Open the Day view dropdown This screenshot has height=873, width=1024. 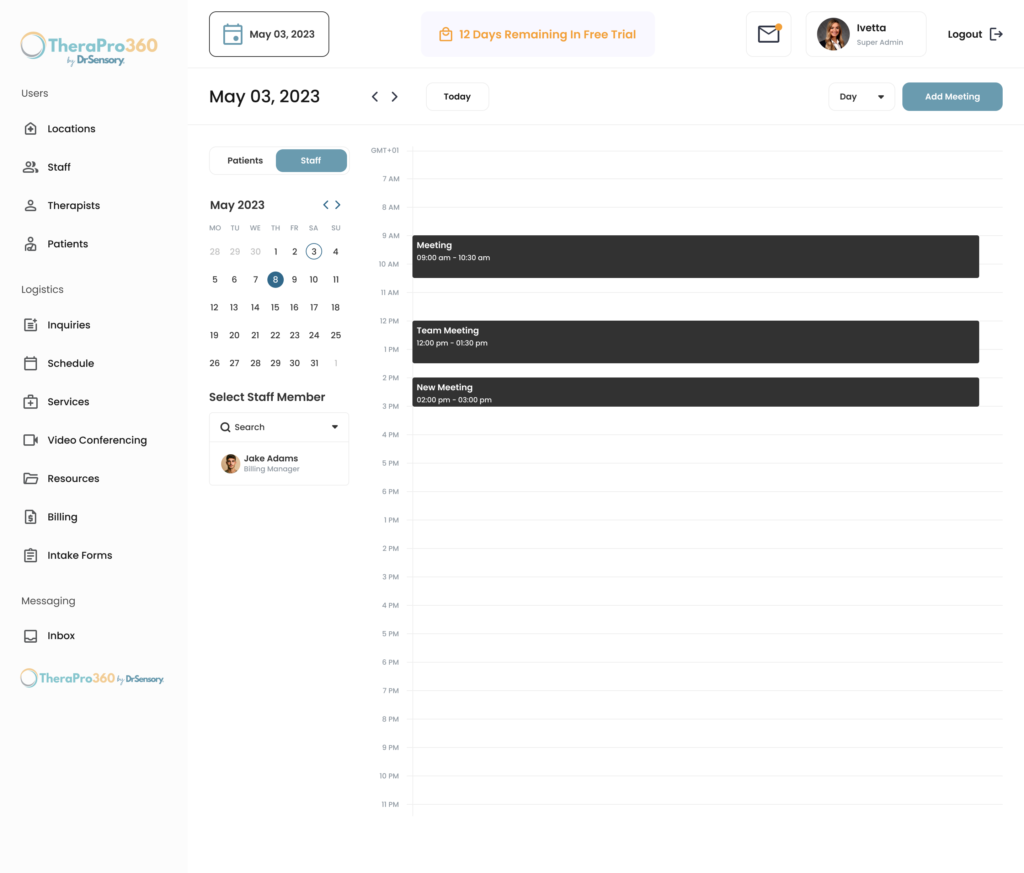(x=861, y=97)
